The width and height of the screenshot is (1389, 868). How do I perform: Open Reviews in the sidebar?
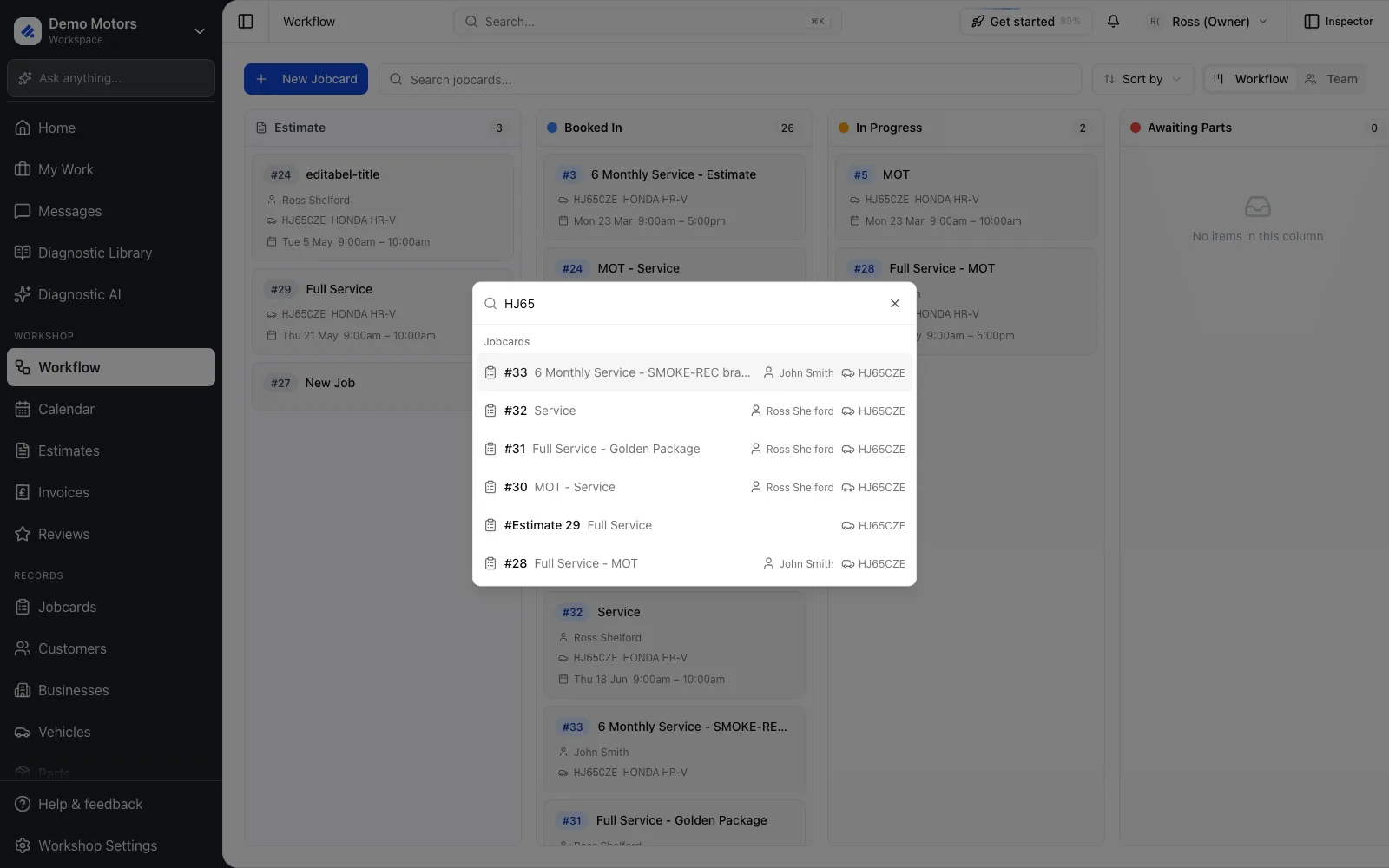(111, 534)
